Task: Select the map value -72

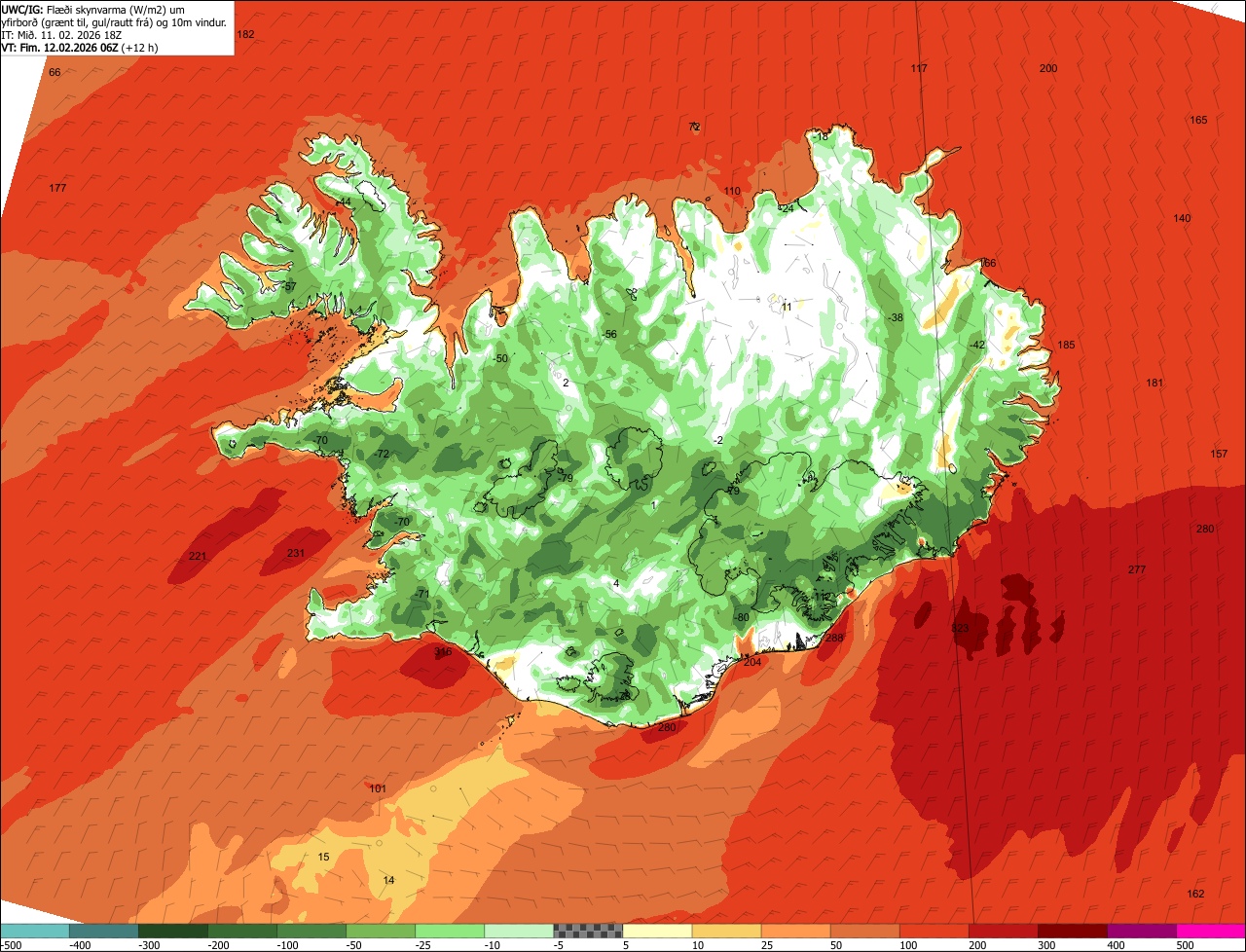Action: click(x=382, y=454)
